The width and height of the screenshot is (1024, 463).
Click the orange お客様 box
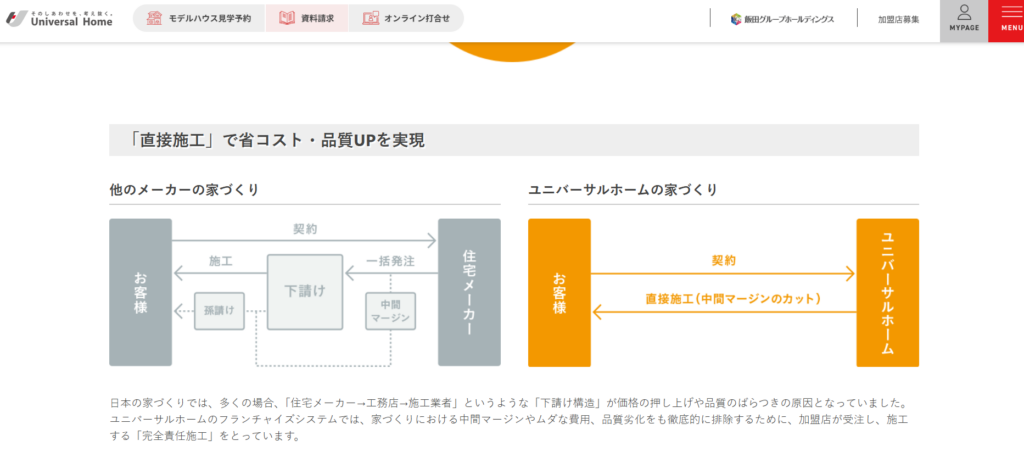(x=560, y=292)
